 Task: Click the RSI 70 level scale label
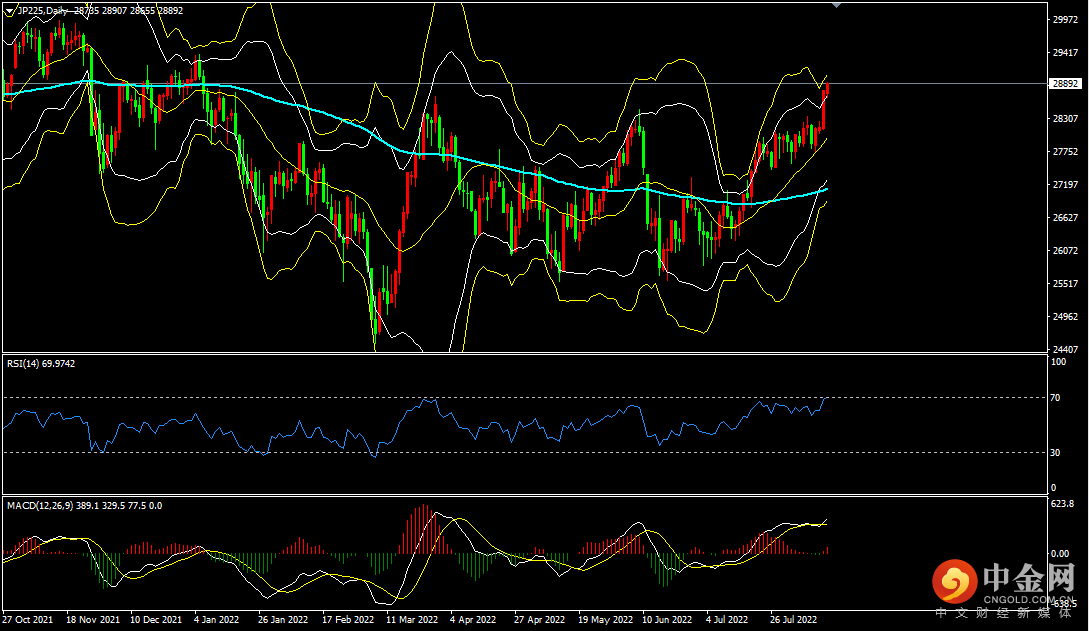coord(1056,398)
